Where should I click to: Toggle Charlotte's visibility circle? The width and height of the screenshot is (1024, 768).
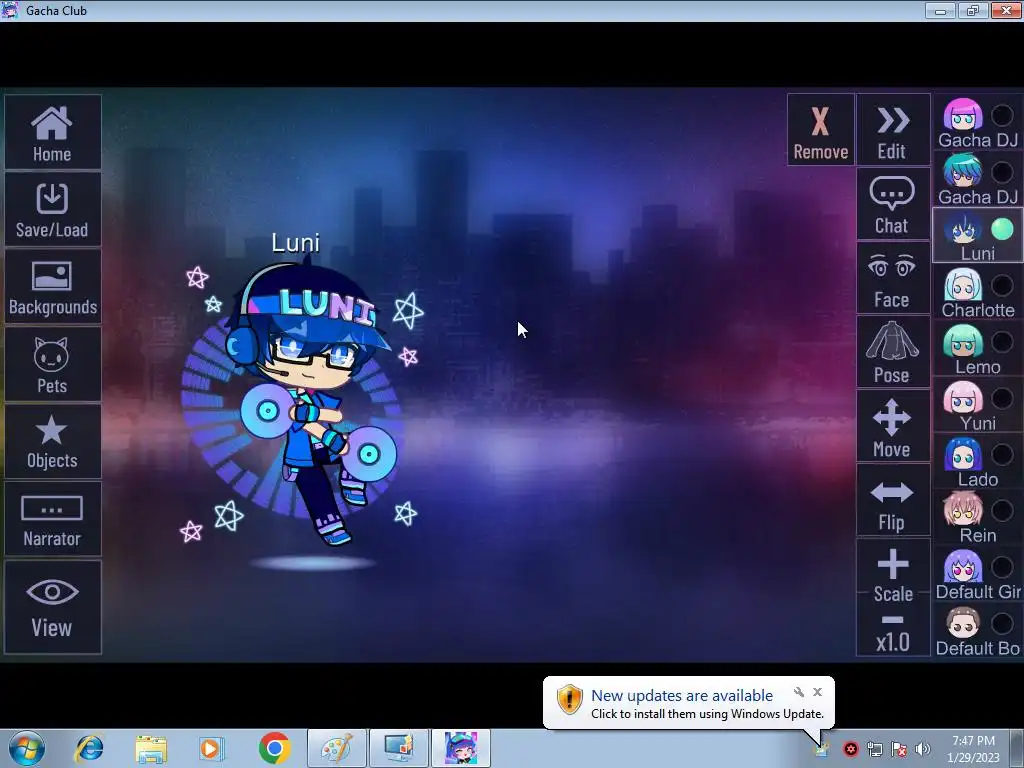pos(1002,285)
